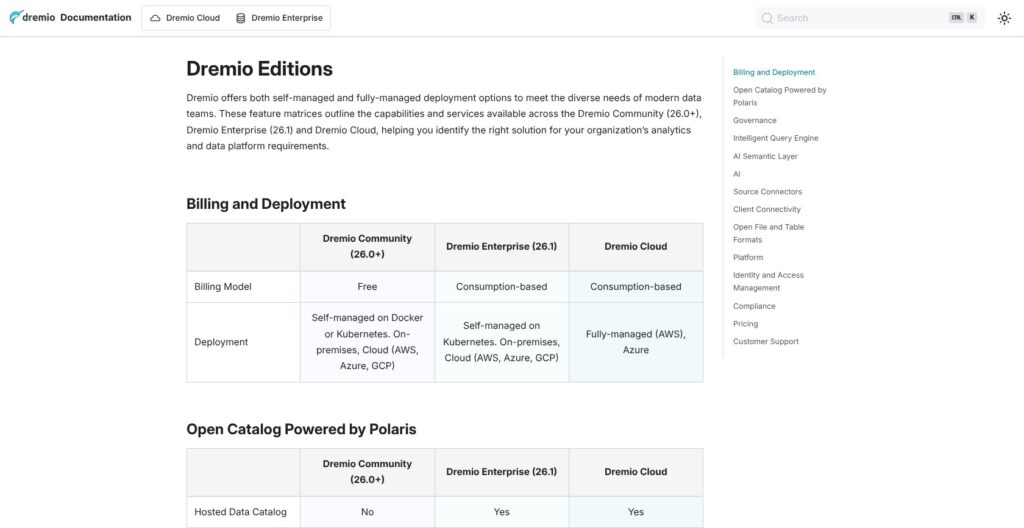Focus the Search input field

click(870, 18)
